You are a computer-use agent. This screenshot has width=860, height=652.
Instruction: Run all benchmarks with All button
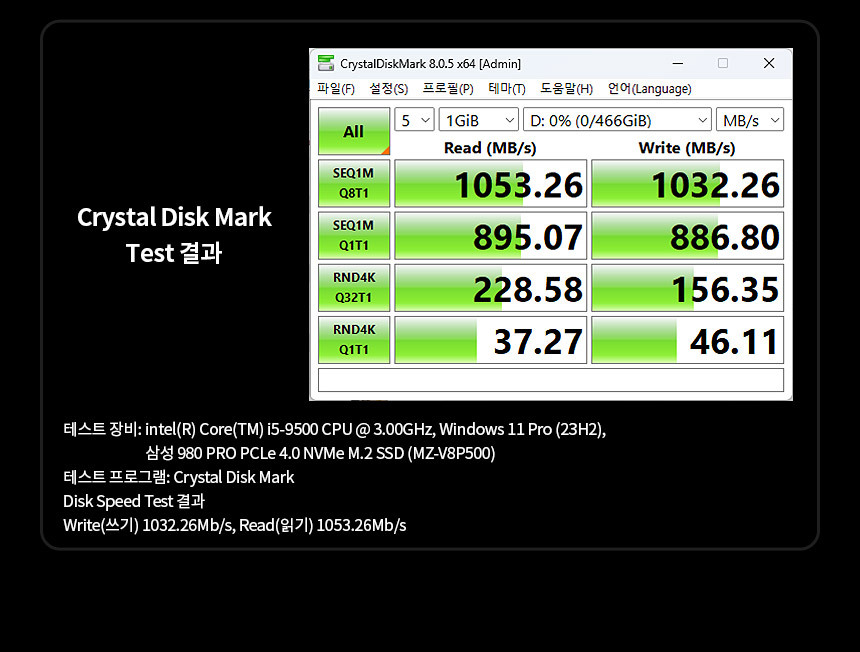[354, 132]
